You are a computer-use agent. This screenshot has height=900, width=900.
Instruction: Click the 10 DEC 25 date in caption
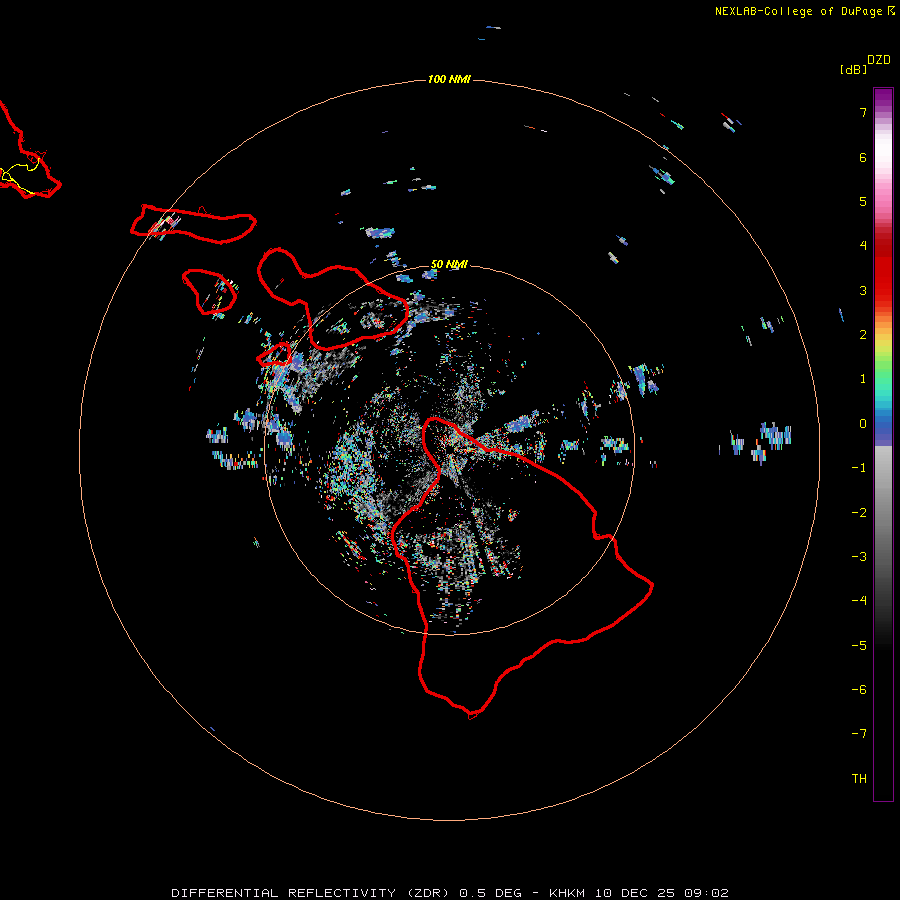[637, 893]
